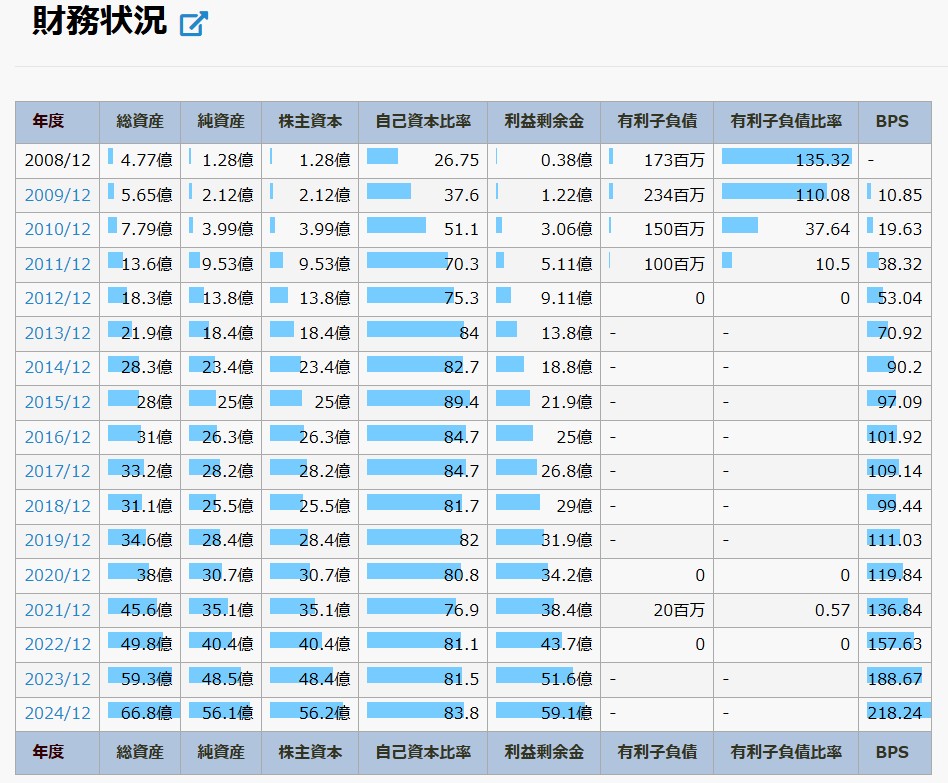948x783 pixels.
Task: Select the 135.32 debt ratio cell
Action: coord(786,160)
